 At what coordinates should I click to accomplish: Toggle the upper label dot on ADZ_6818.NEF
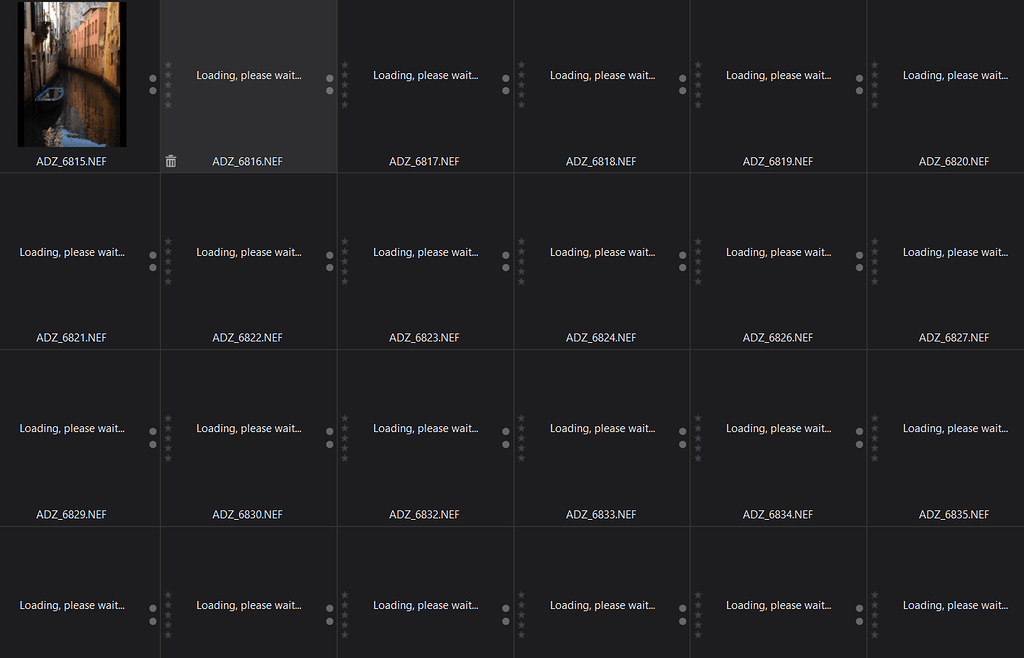pyautogui.click(x=682, y=78)
